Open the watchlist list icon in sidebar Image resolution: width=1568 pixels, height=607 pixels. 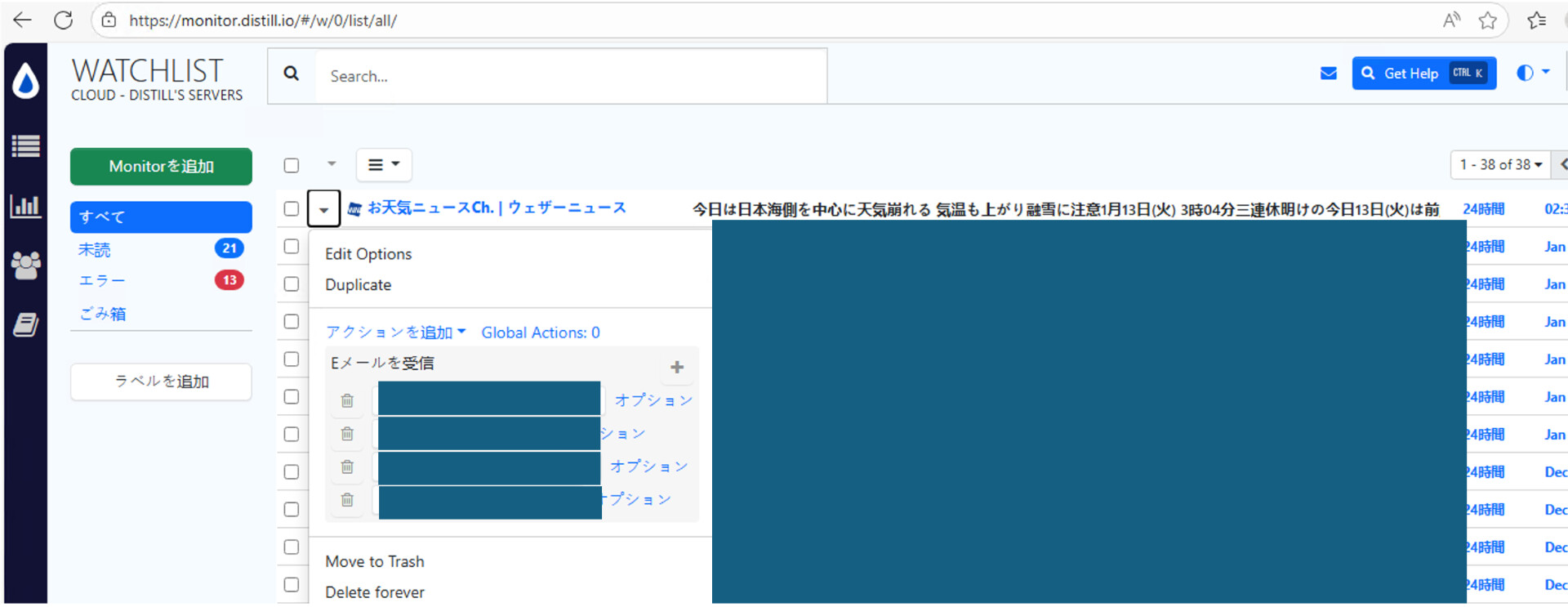pos(25,146)
